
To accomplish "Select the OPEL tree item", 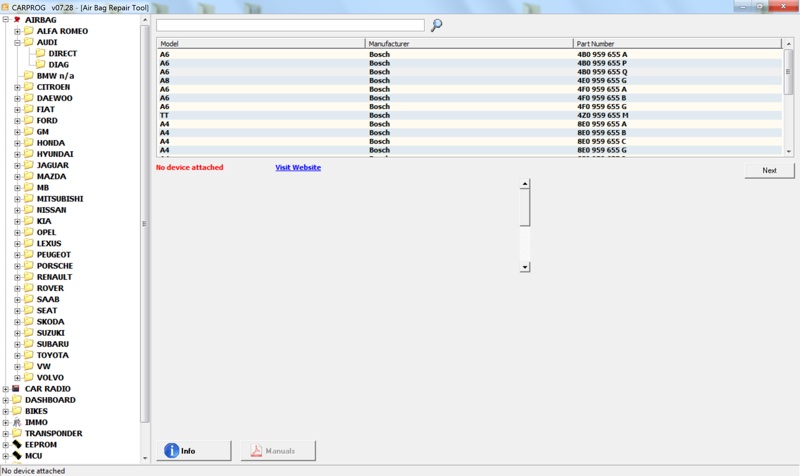I will click(x=46, y=232).
